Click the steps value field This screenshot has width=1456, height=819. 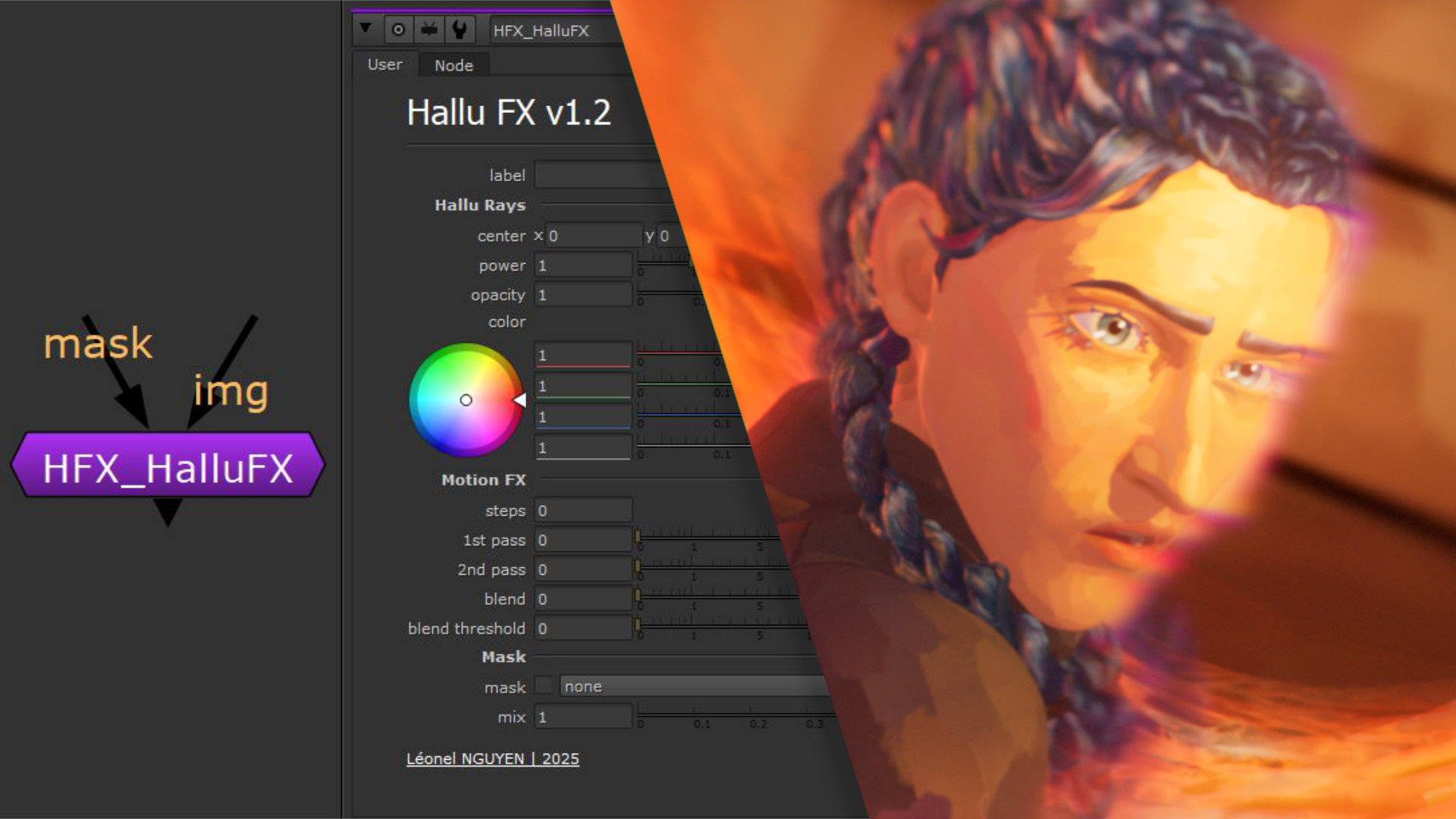[582, 510]
